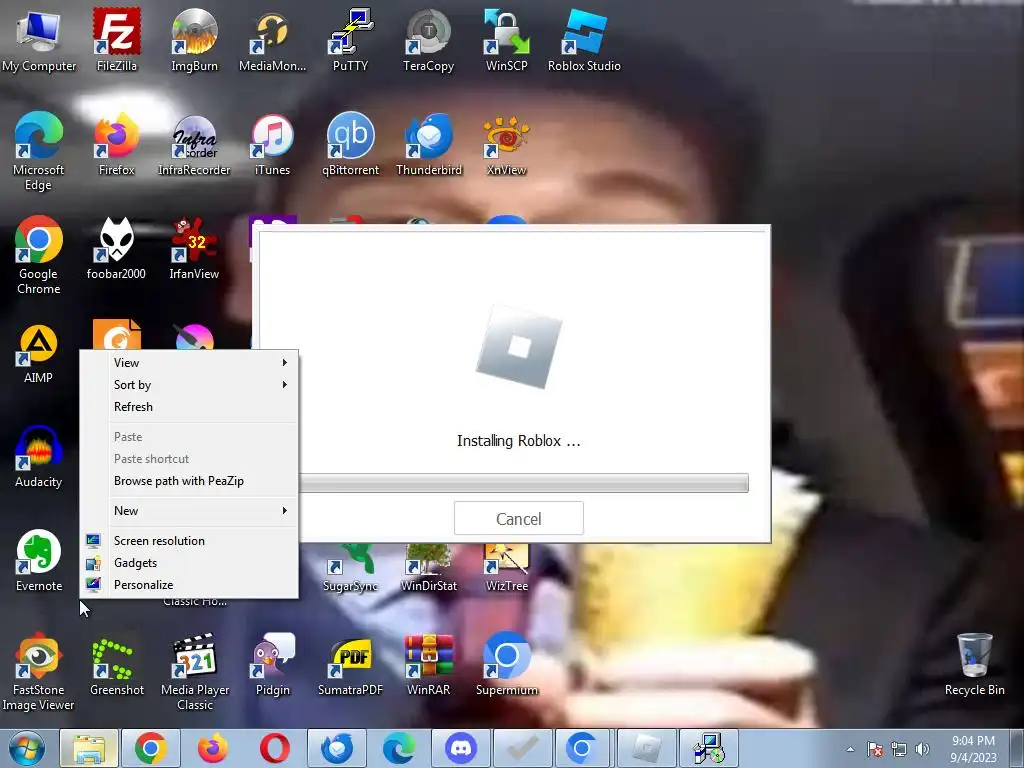Open Discord from the taskbar
The height and width of the screenshot is (768, 1024).
pos(460,748)
